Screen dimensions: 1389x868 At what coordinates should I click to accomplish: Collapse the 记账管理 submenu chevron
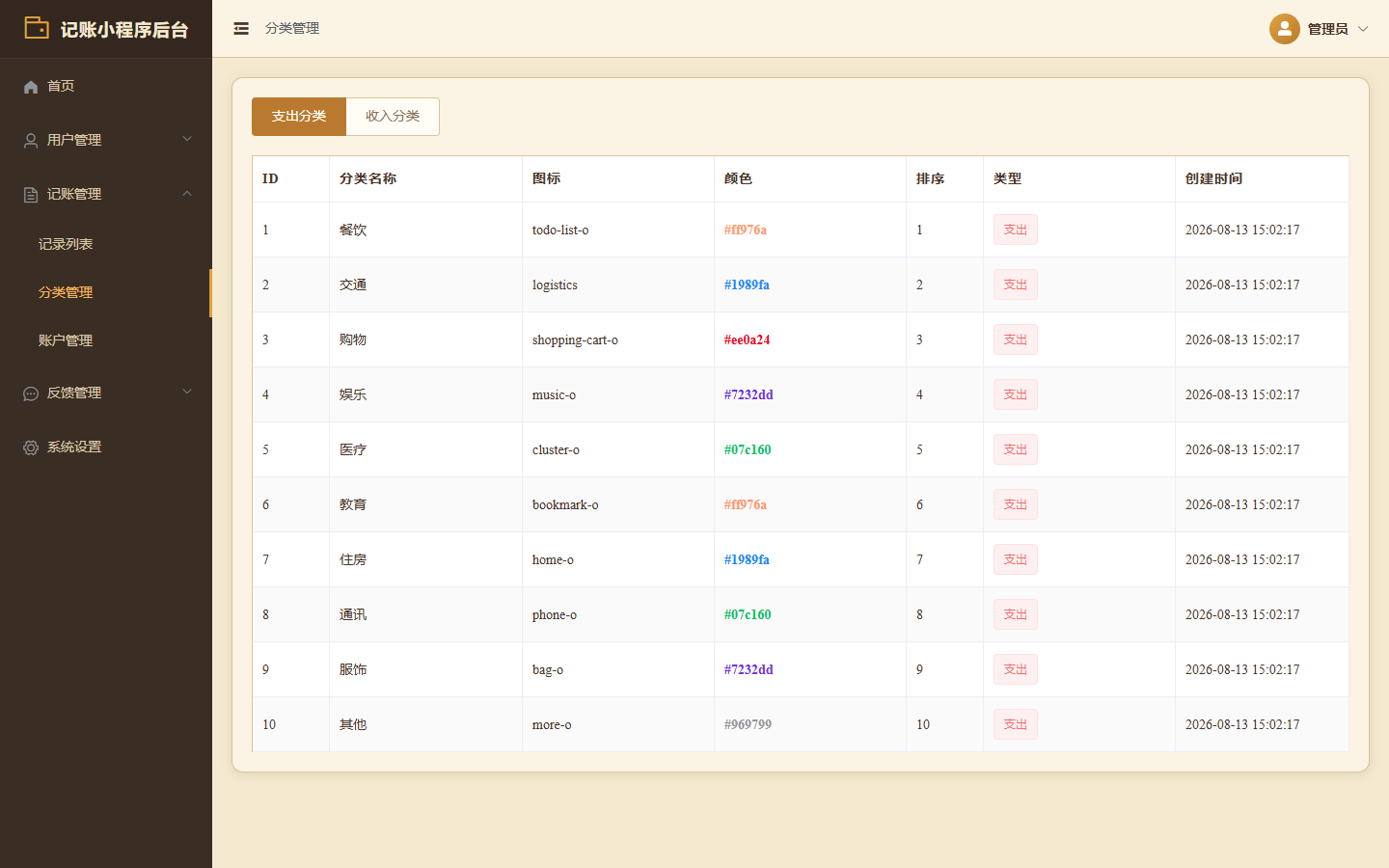[x=187, y=193]
